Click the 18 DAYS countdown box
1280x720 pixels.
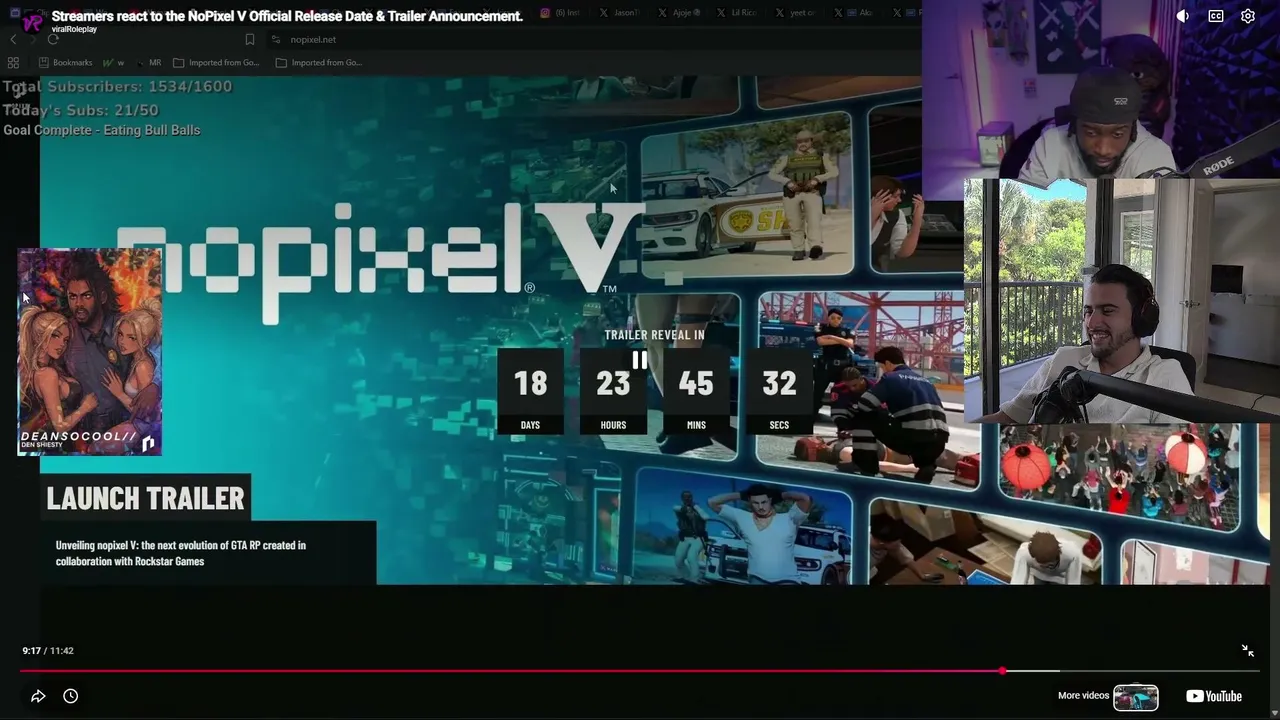point(530,390)
